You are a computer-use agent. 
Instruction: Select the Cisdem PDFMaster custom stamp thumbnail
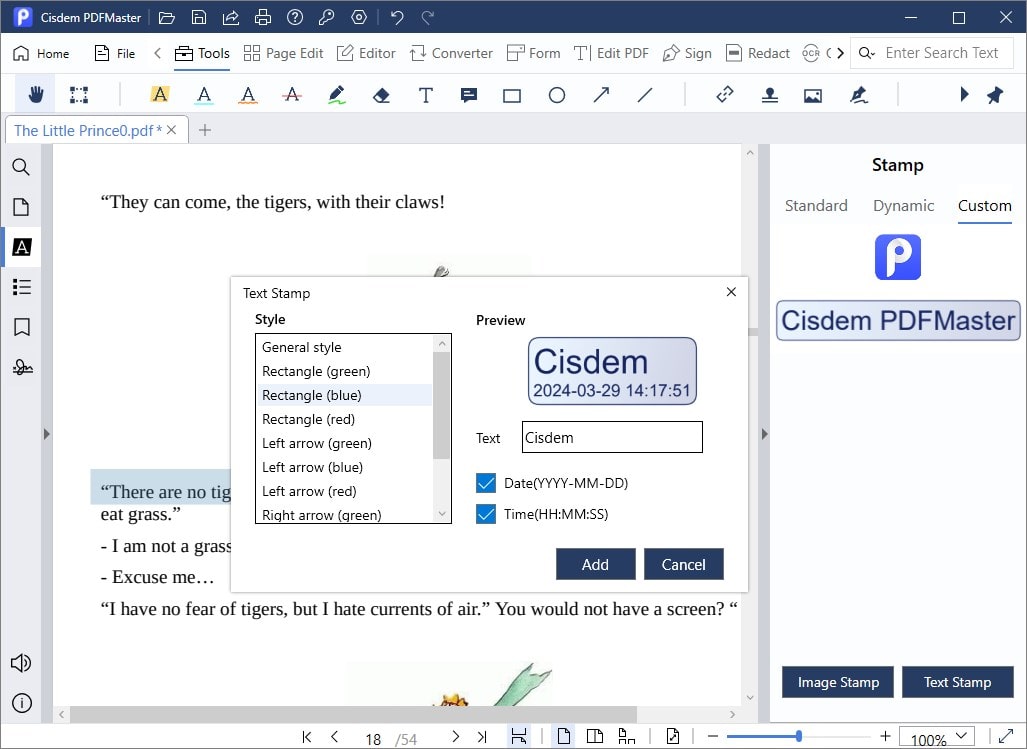(x=898, y=321)
